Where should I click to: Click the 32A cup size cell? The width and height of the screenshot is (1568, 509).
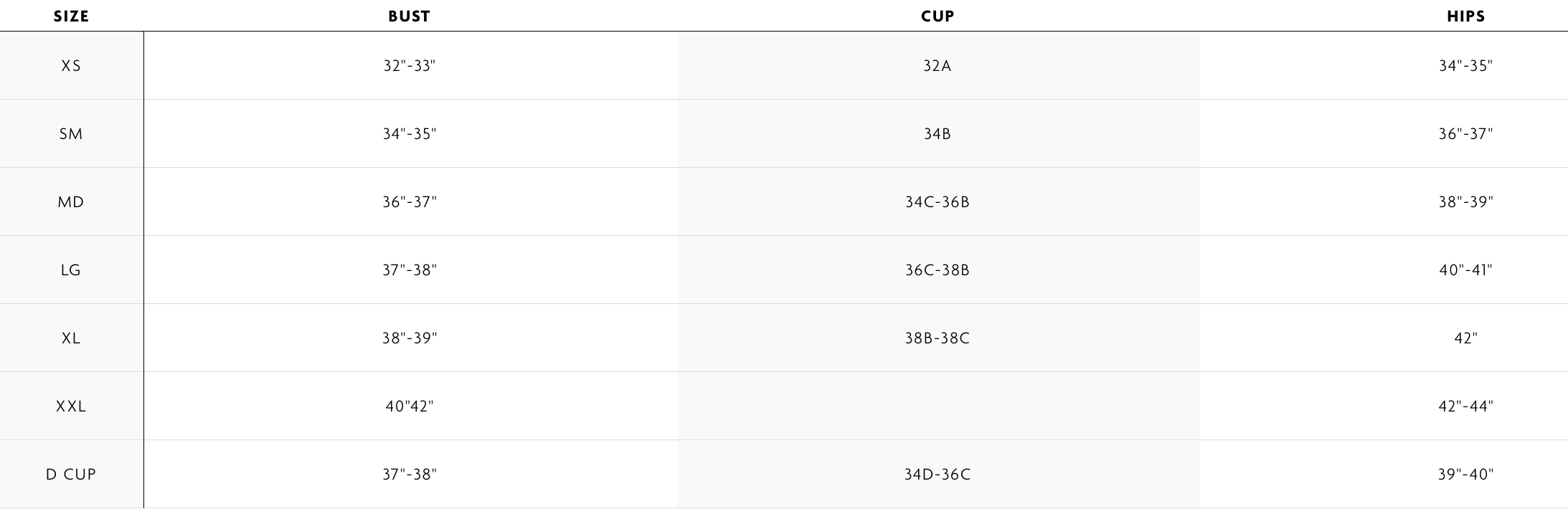pyautogui.click(x=938, y=66)
